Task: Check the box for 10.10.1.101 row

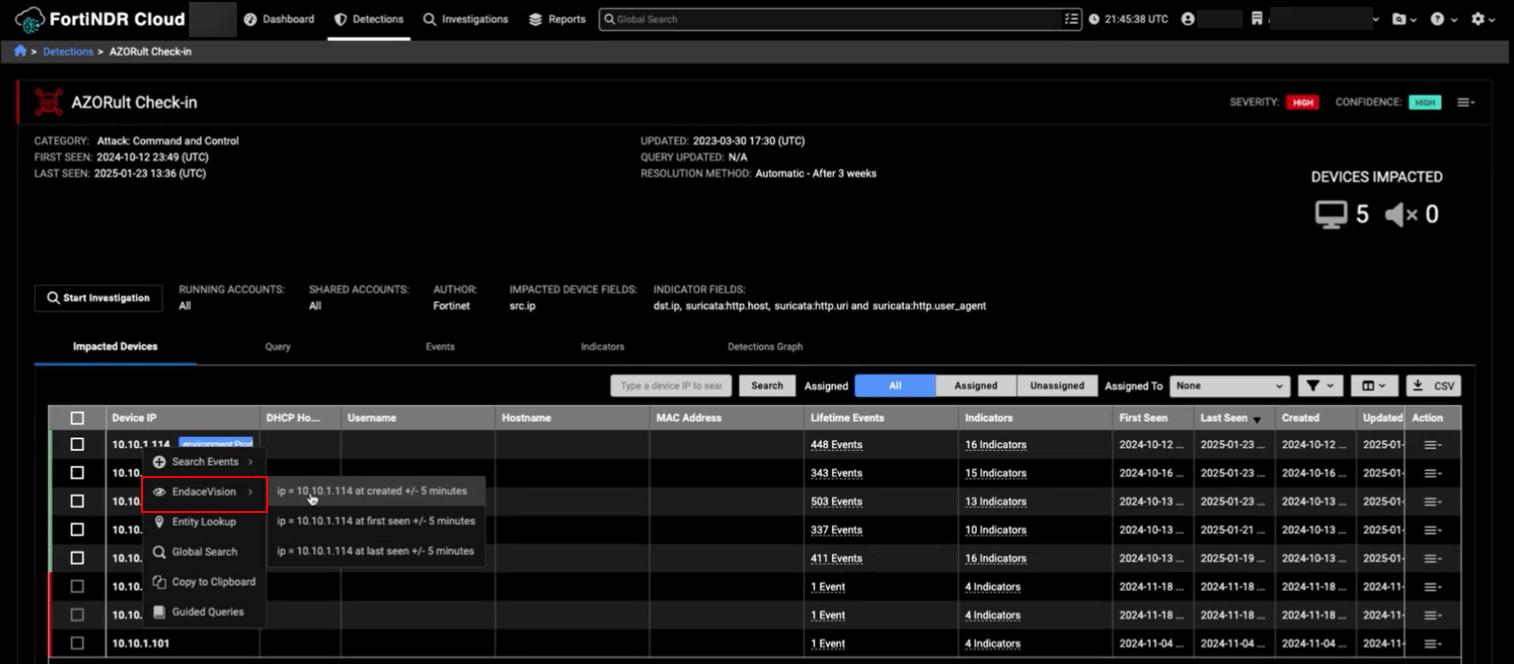Action: [x=77, y=643]
